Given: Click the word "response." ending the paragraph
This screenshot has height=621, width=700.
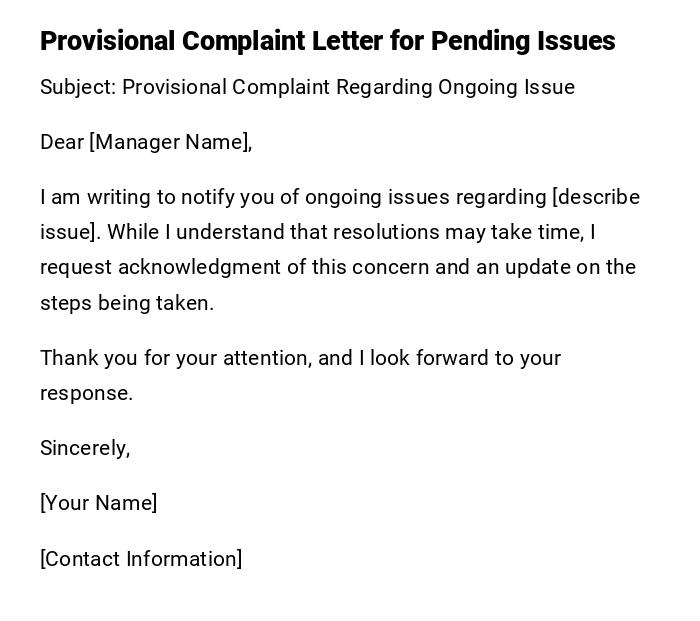Looking at the screenshot, I should point(86,393).
